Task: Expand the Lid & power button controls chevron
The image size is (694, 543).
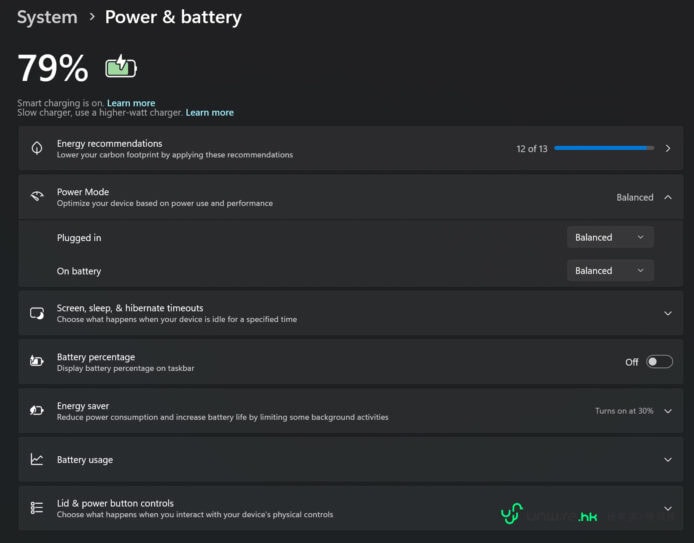Action: point(668,508)
